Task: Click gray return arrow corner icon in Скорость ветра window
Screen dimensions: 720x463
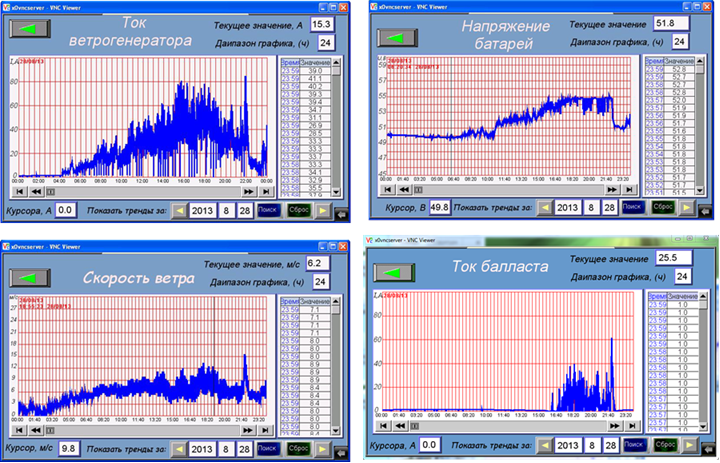Action: (341, 452)
